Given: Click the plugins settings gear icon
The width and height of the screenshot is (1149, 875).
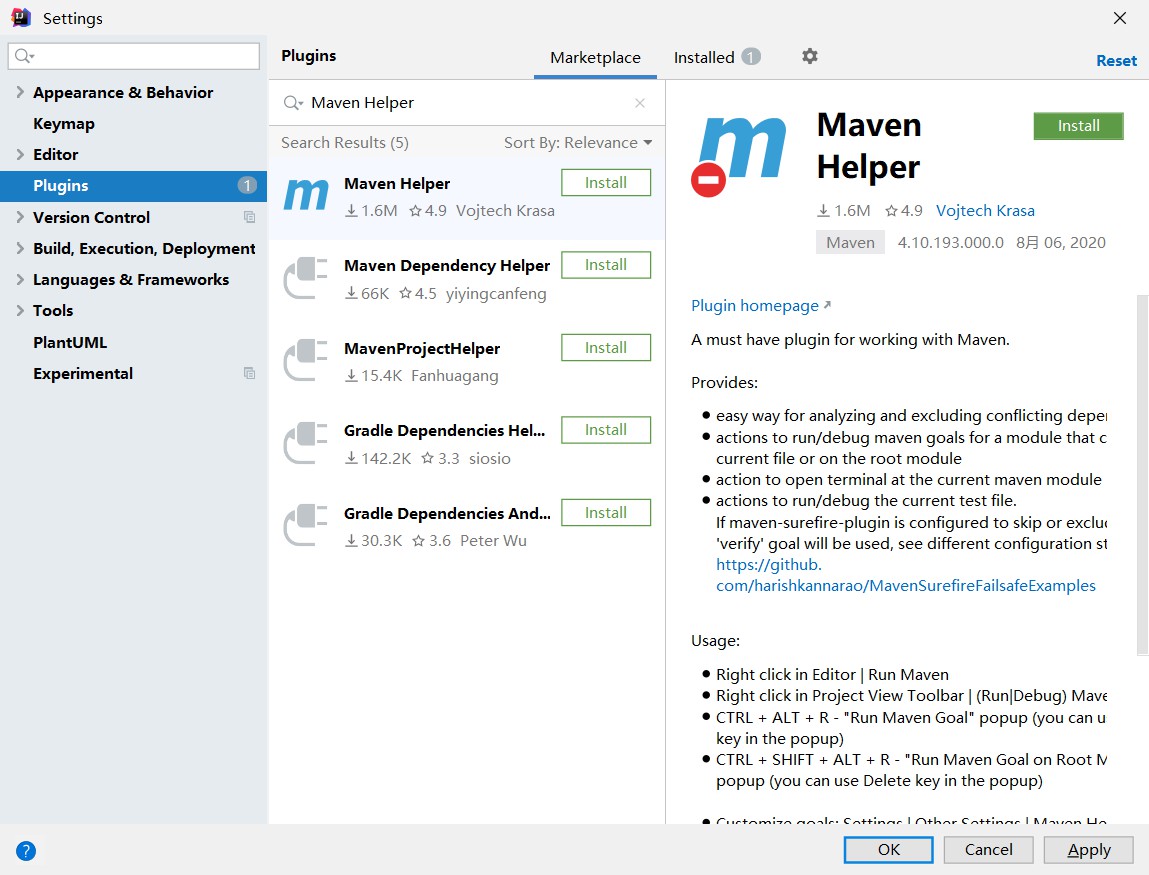Looking at the screenshot, I should tap(809, 56).
